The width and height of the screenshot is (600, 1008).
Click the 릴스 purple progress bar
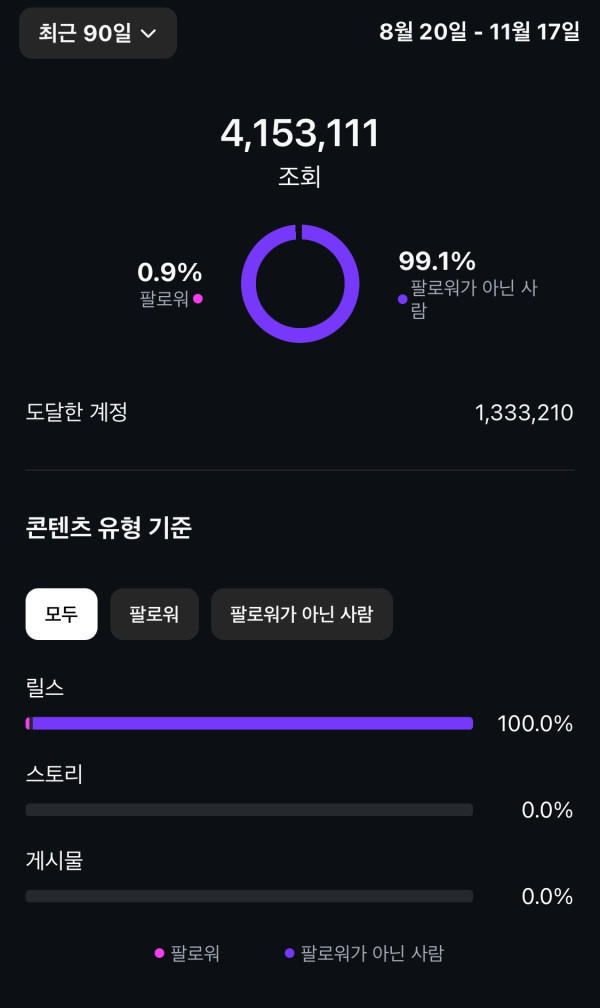tap(250, 723)
